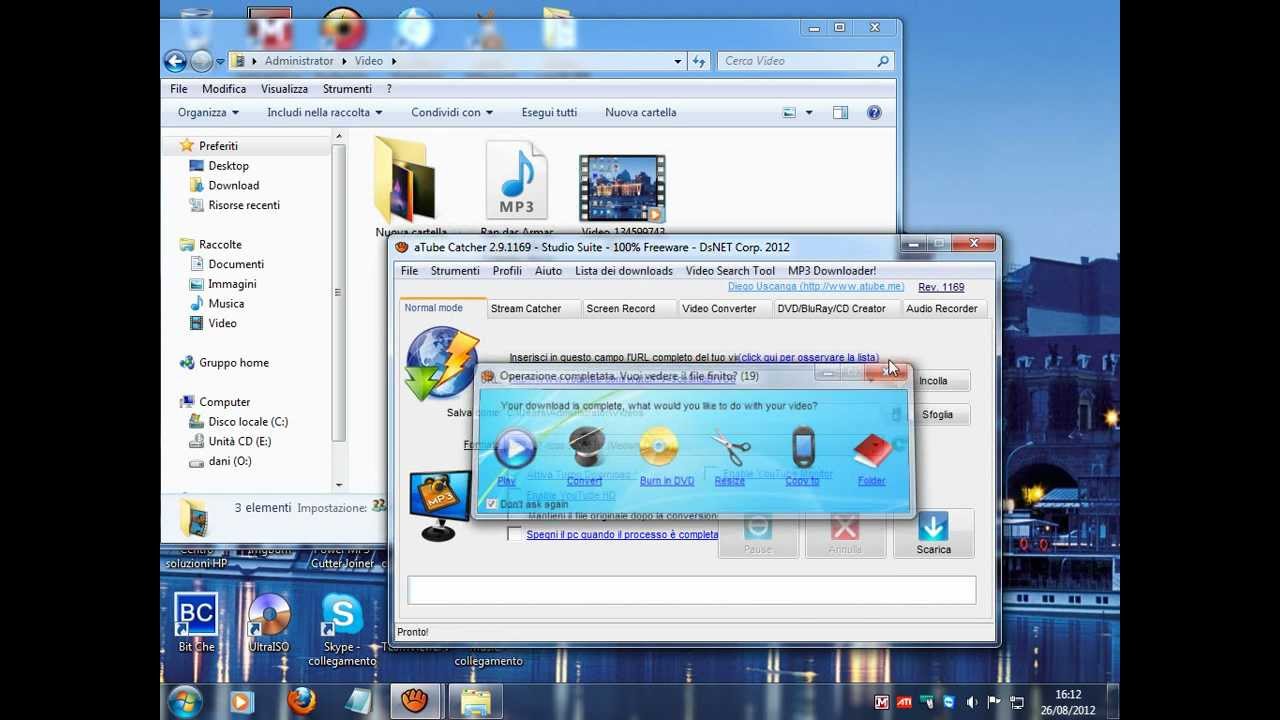This screenshot has height=720, width=1280.
Task: Click the Action Center flag tray icon
Action: tap(994, 702)
